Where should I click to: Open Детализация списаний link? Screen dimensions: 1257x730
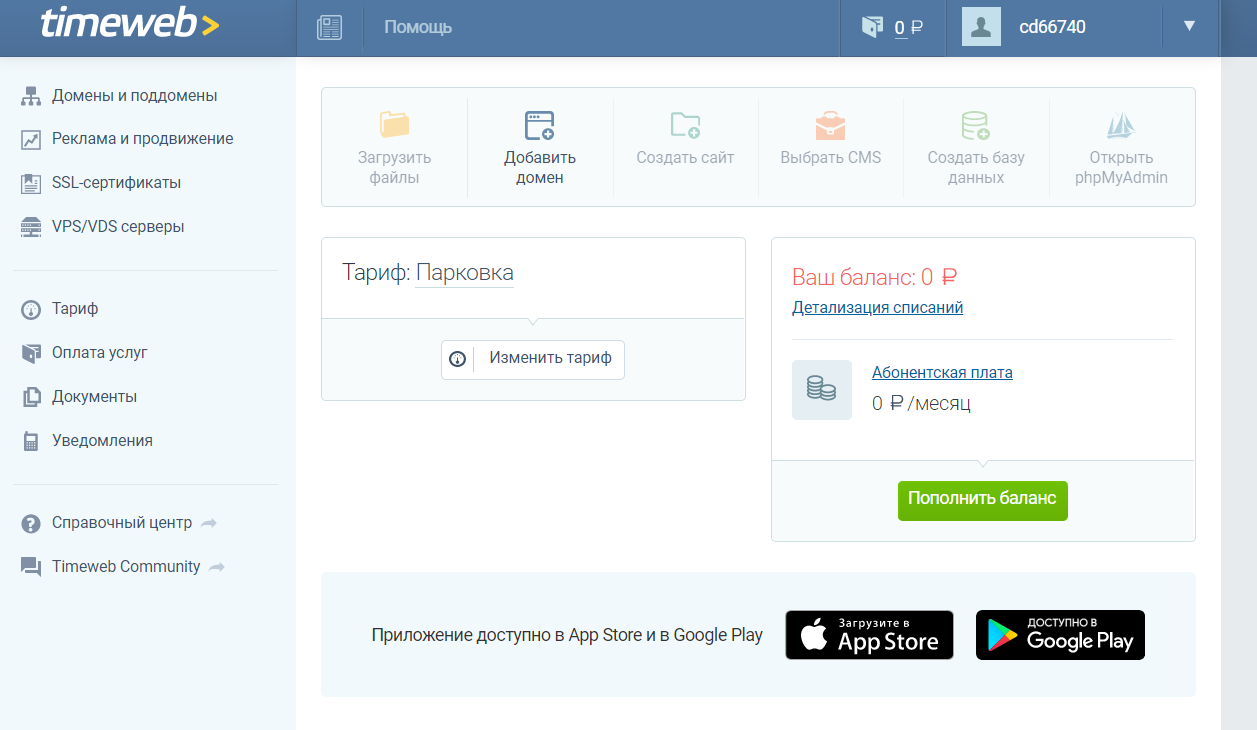[877, 308]
